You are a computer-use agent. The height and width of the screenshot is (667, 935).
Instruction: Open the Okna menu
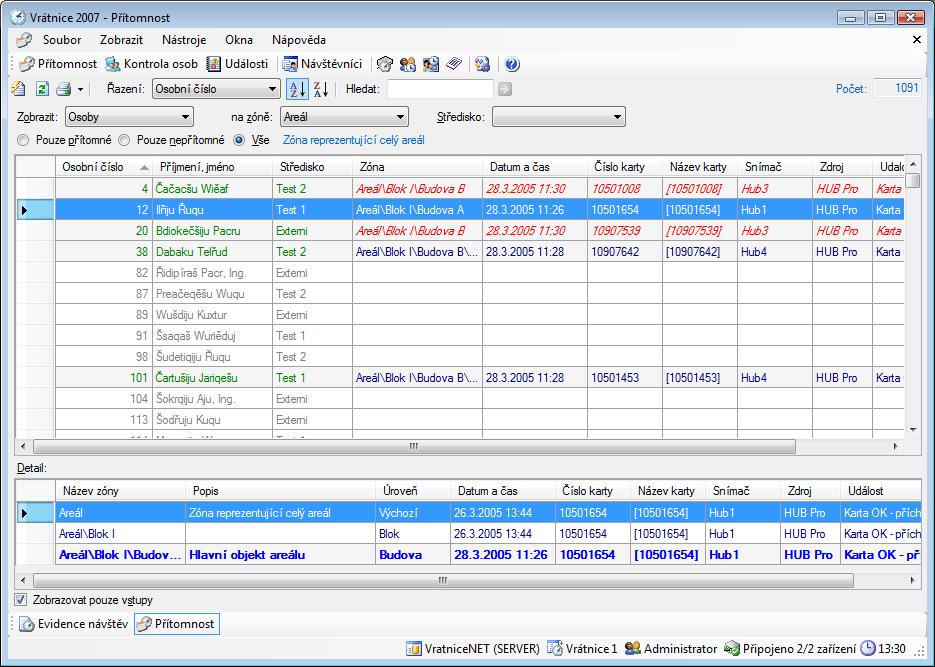pos(239,40)
